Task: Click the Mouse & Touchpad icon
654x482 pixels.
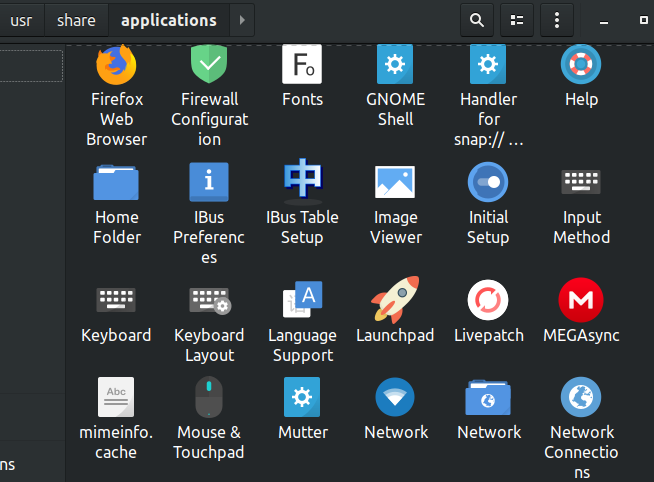Action: (x=209, y=397)
